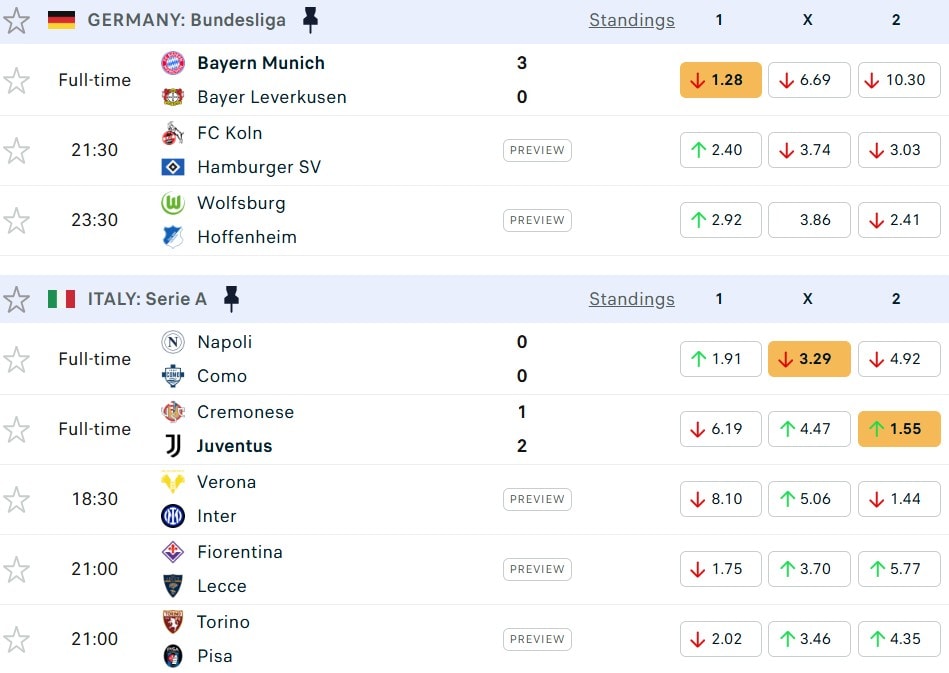
Task: Open Preview for Wolfsburg vs Hoffenheim
Action: (x=537, y=220)
